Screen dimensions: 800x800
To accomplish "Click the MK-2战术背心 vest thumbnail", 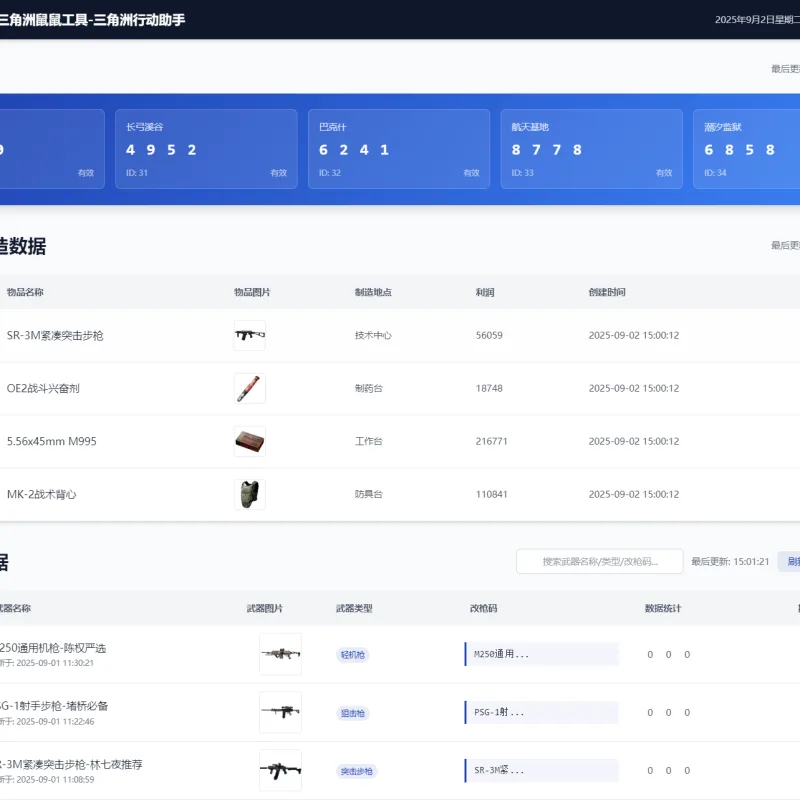I will 249,494.
